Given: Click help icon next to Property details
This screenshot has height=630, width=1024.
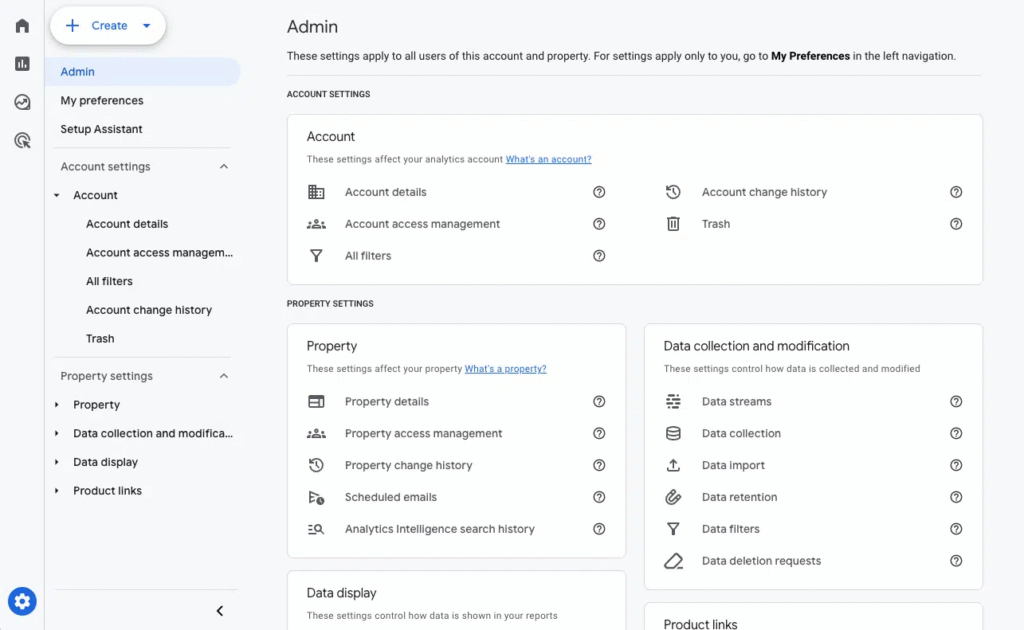Looking at the screenshot, I should (x=599, y=402).
